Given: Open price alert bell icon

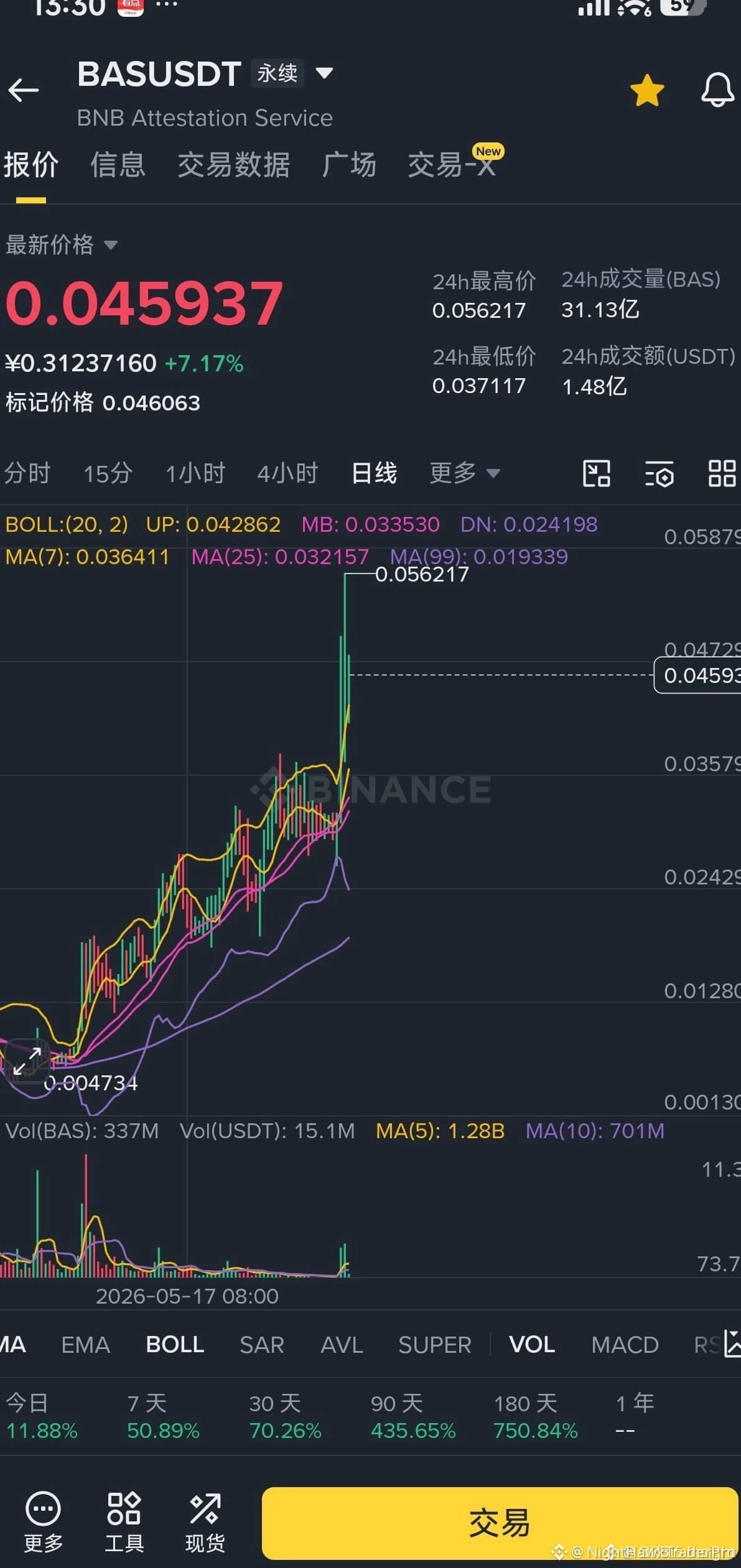Looking at the screenshot, I should click(717, 90).
